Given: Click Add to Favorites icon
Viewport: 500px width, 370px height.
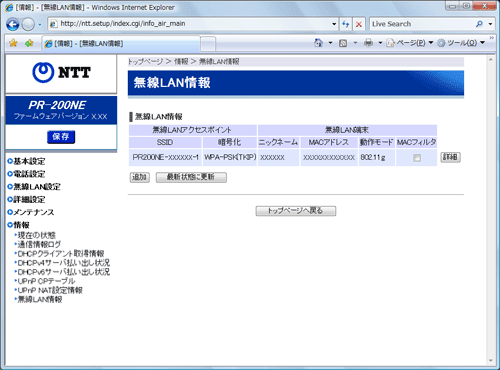Looking at the screenshot, I should pyautogui.click(x=29, y=43).
